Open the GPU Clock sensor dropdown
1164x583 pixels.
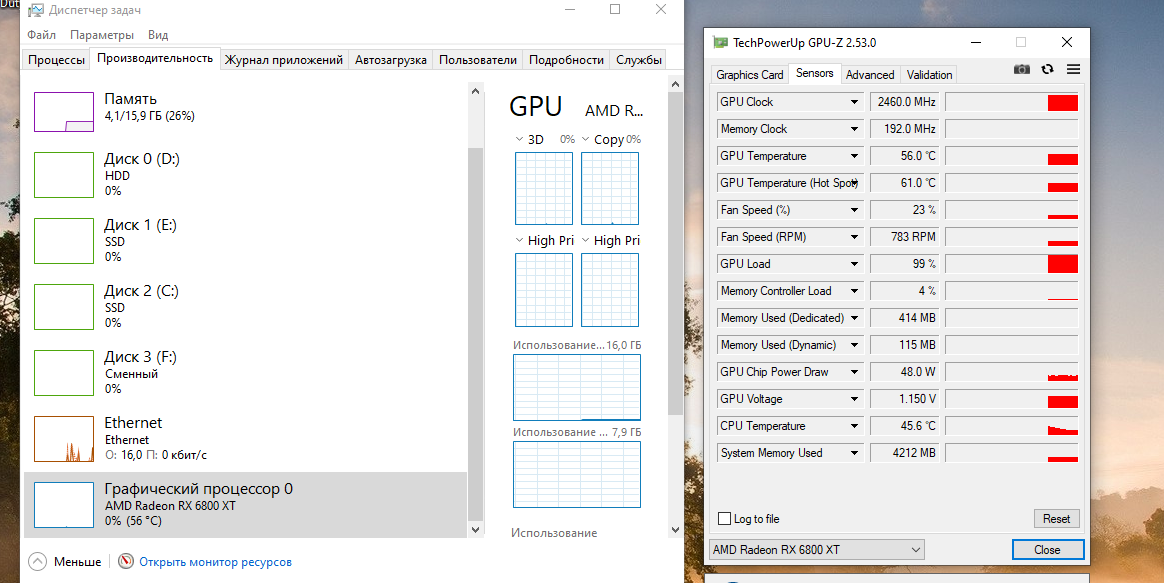(854, 102)
